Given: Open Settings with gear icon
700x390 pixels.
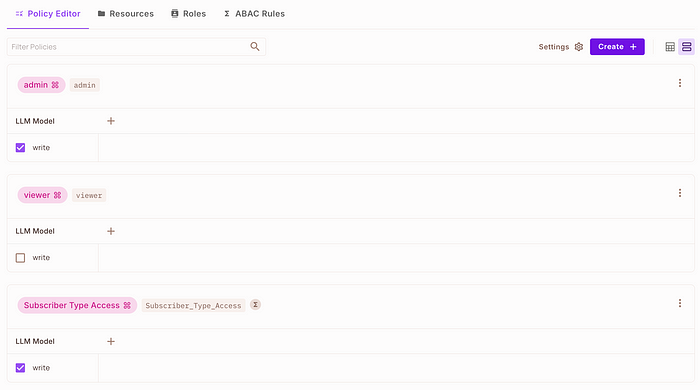Looking at the screenshot, I should (x=561, y=47).
